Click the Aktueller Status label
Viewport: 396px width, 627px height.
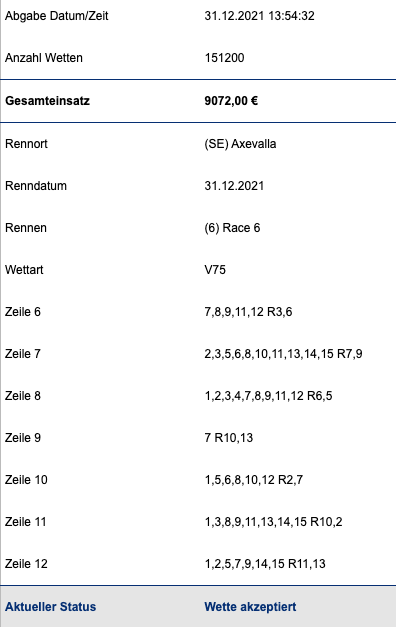50,607
